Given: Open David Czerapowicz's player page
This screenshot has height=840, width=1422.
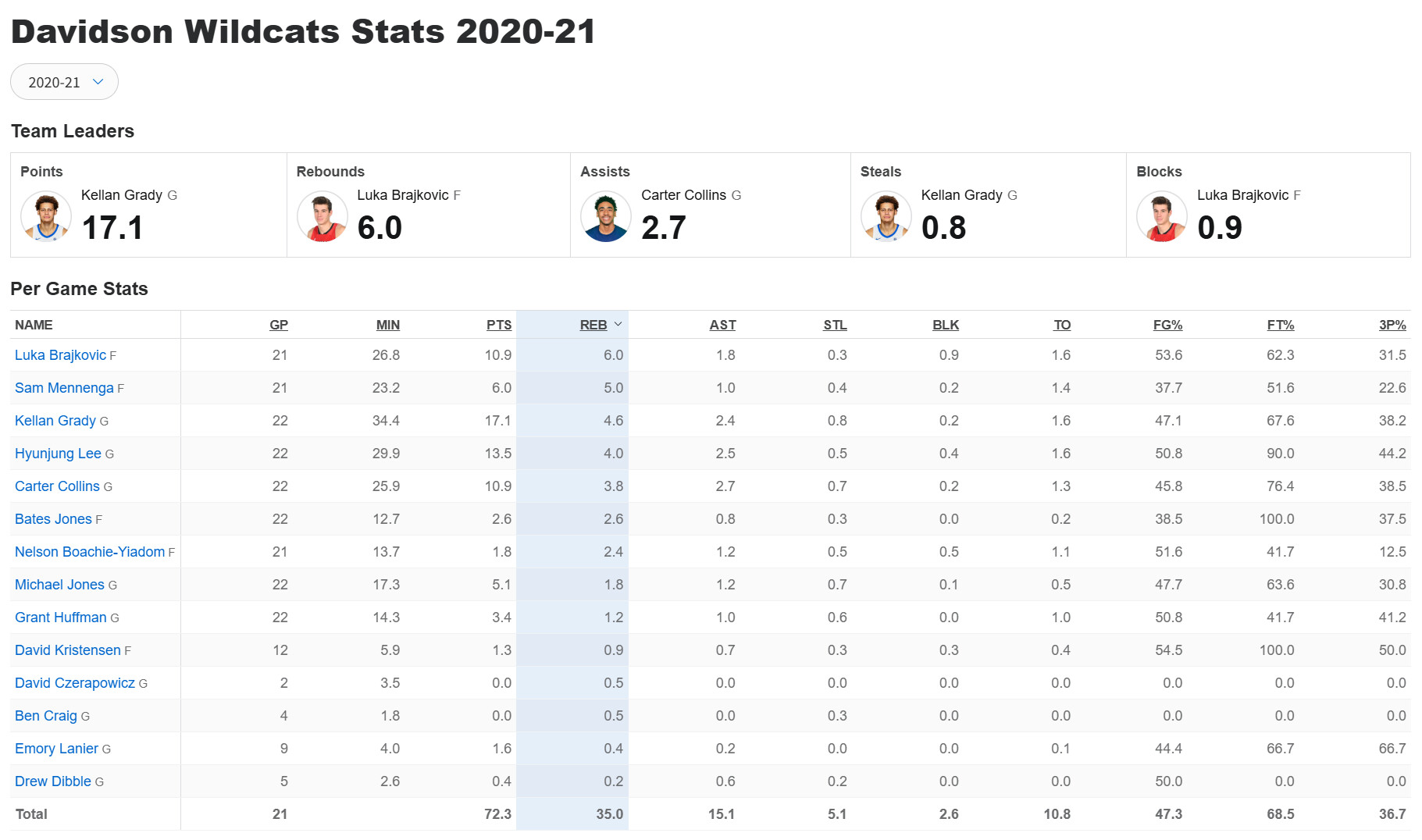Looking at the screenshot, I should point(75,683).
